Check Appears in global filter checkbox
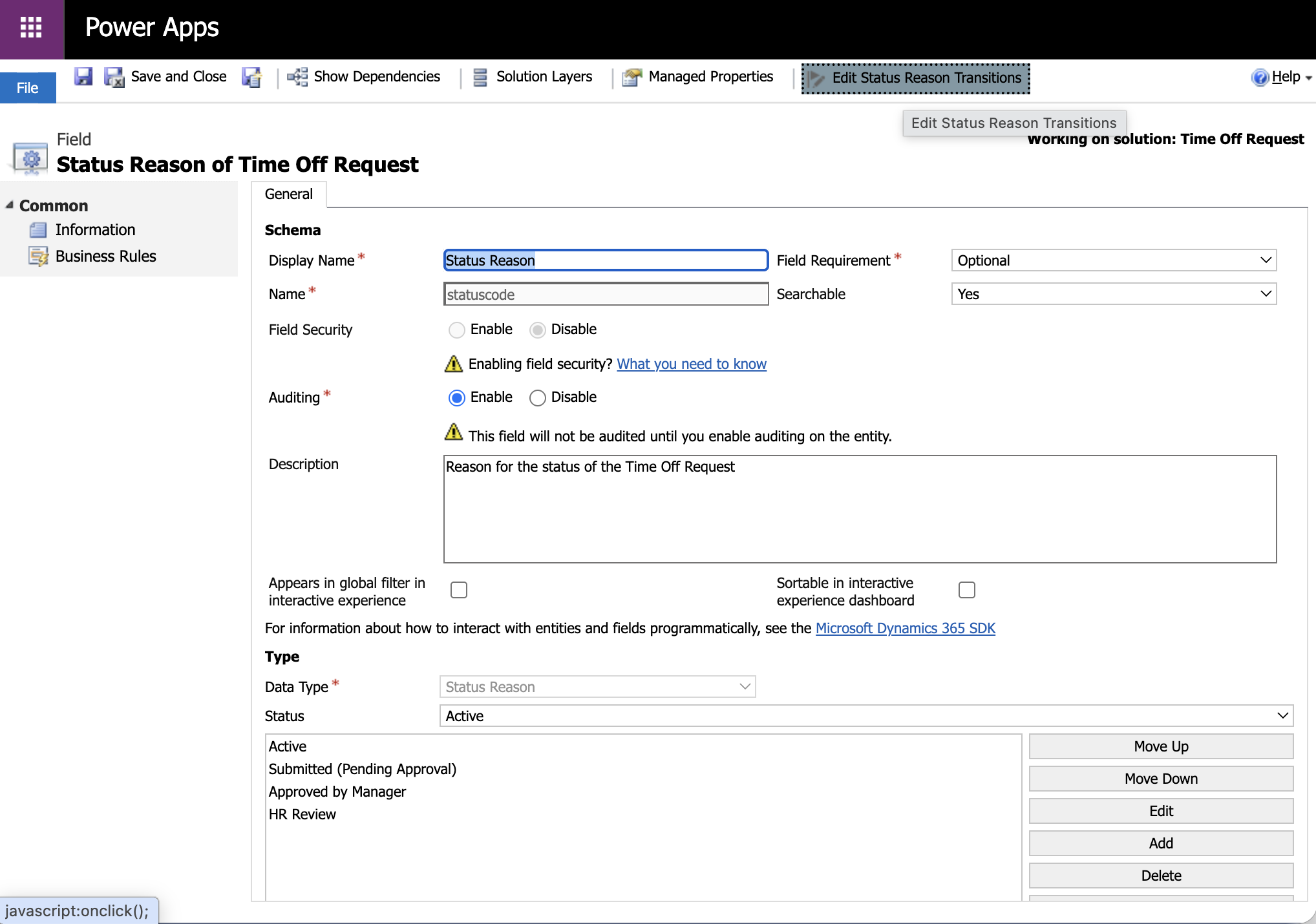This screenshot has height=924, width=1316. click(x=459, y=590)
